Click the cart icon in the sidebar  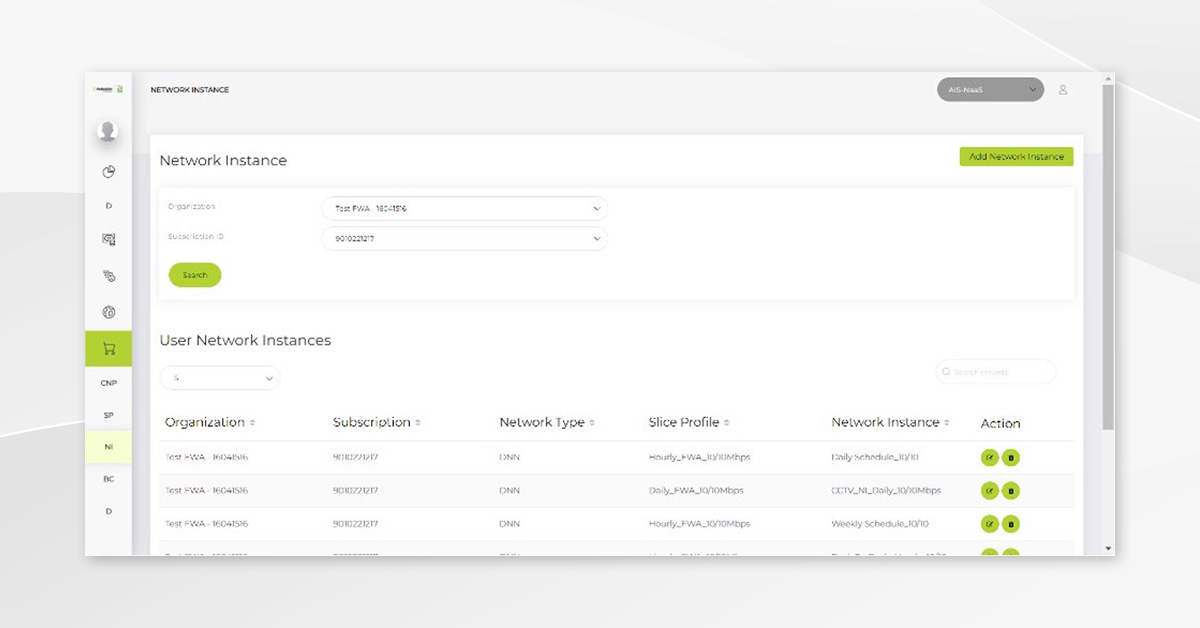108,349
